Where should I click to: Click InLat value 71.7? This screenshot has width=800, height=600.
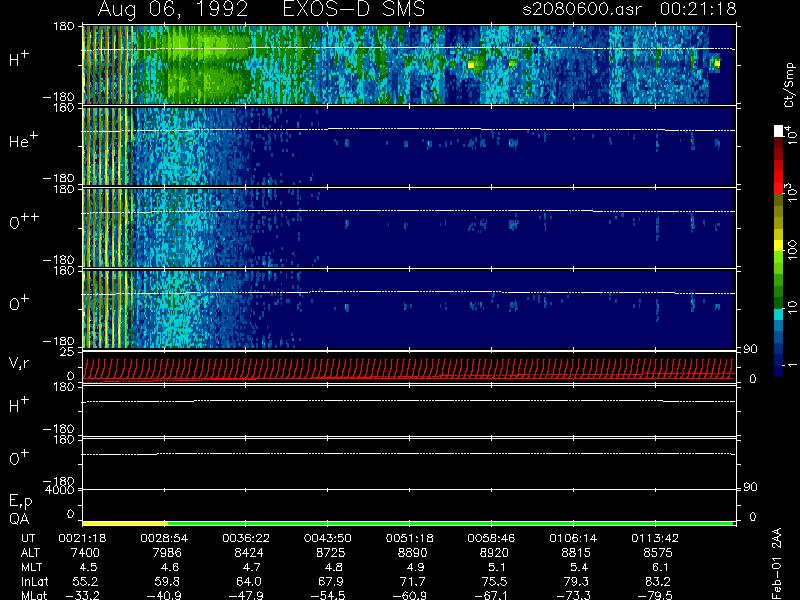coord(413,581)
